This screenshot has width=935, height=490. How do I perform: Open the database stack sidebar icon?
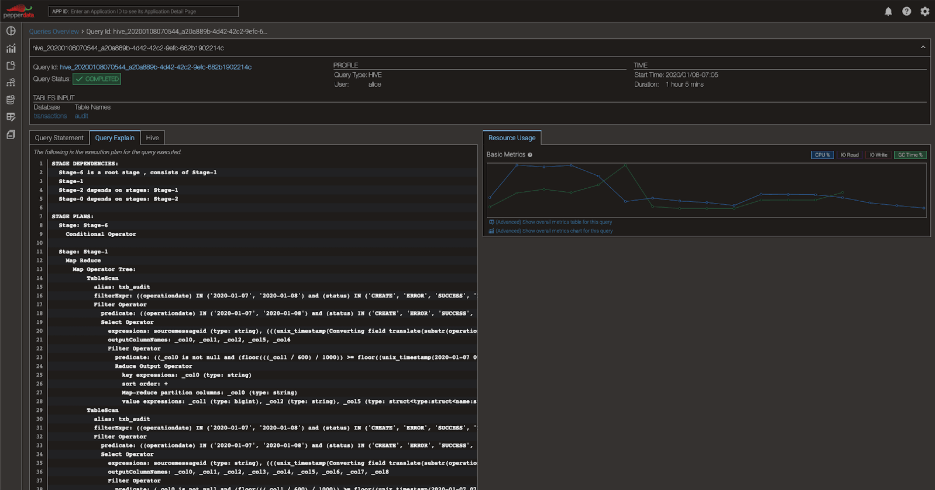point(11,100)
